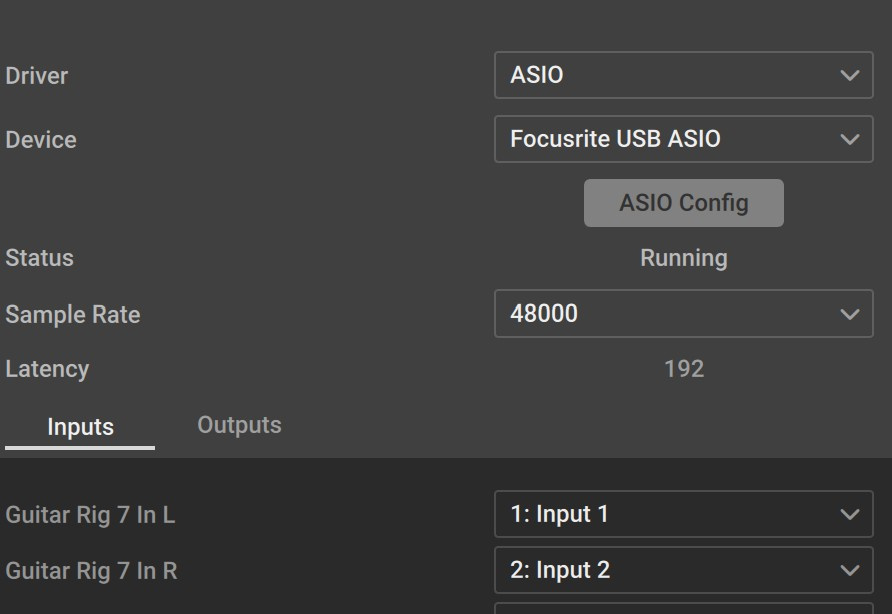
Task: Switch to the Inputs tab
Action: pyautogui.click(x=80, y=427)
